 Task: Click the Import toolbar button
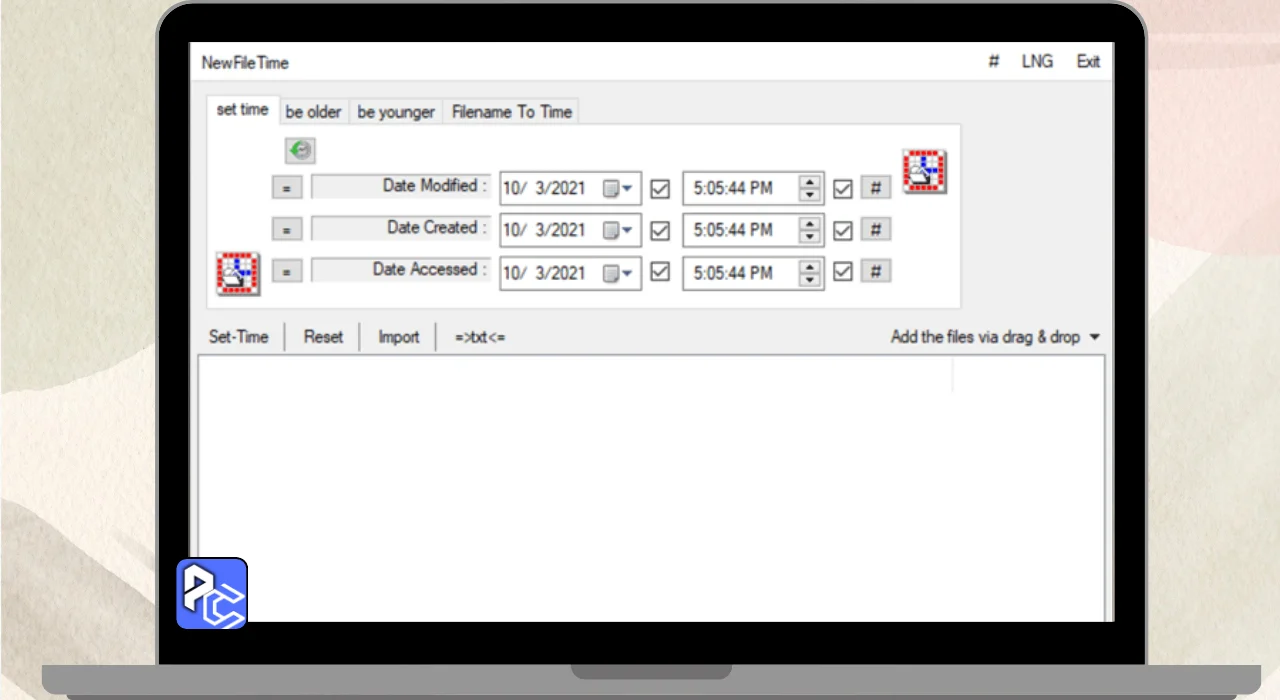point(398,337)
